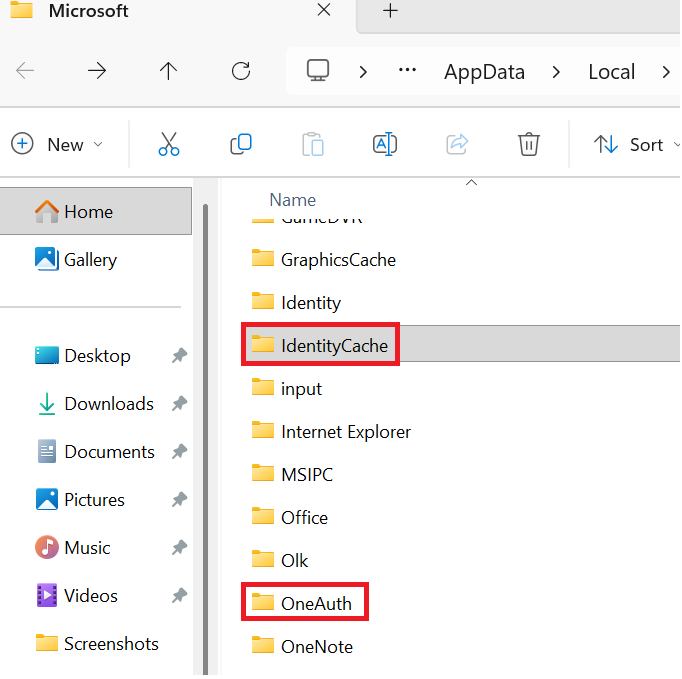
Task: Rename the selected folder
Action: (385, 144)
